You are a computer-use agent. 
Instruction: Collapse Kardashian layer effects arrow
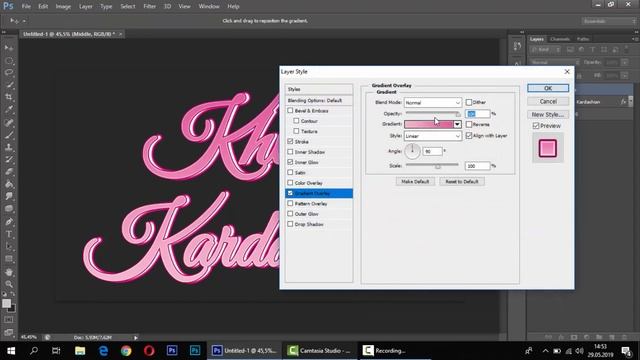[631, 102]
